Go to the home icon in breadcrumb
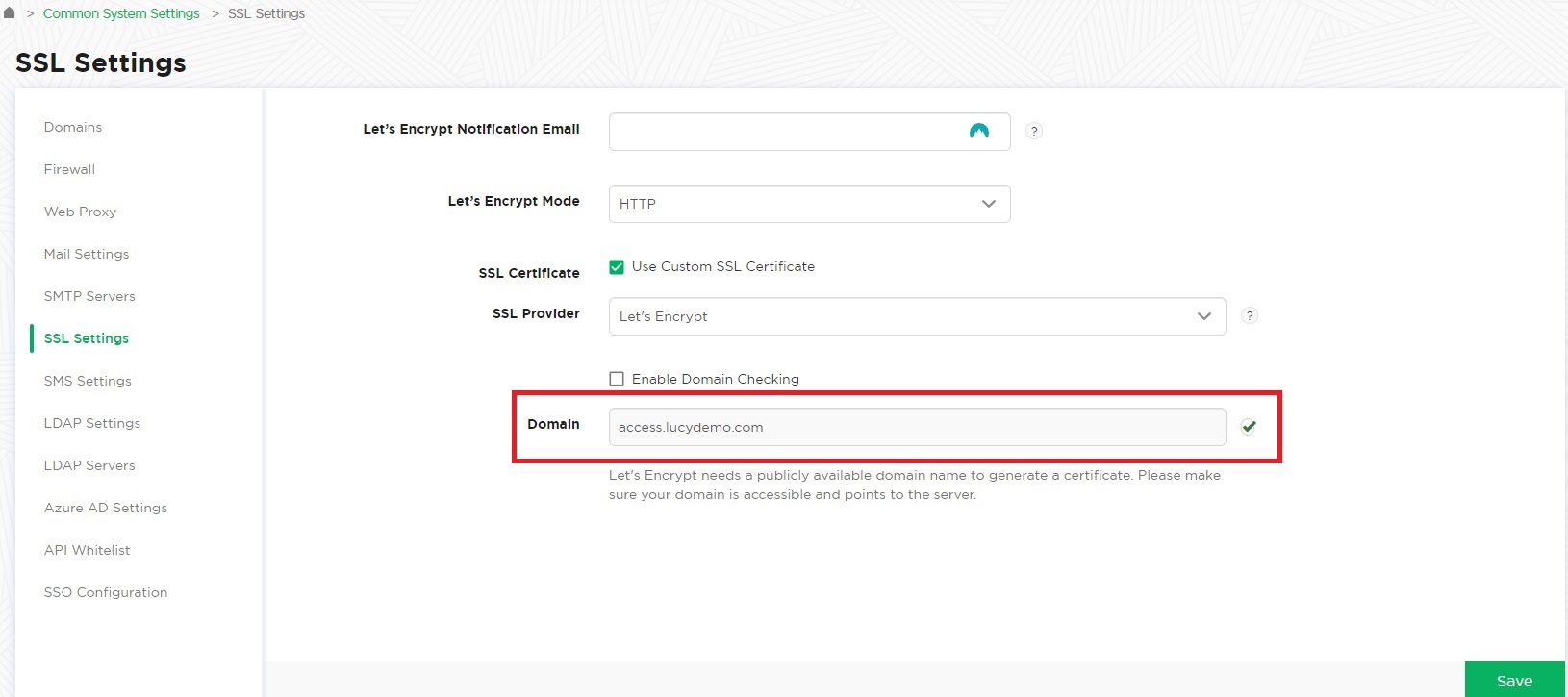The height and width of the screenshot is (697, 1568). click(x=10, y=13)
